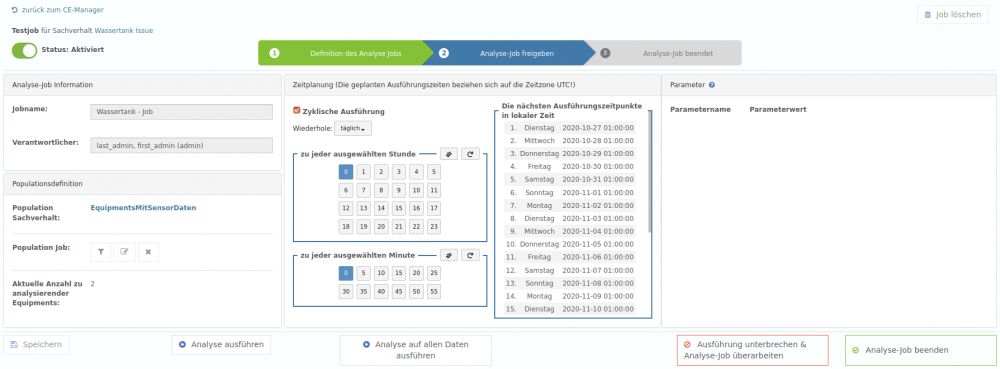Click the Jobname field Wassertank - Job

click(x=182, y=112)
